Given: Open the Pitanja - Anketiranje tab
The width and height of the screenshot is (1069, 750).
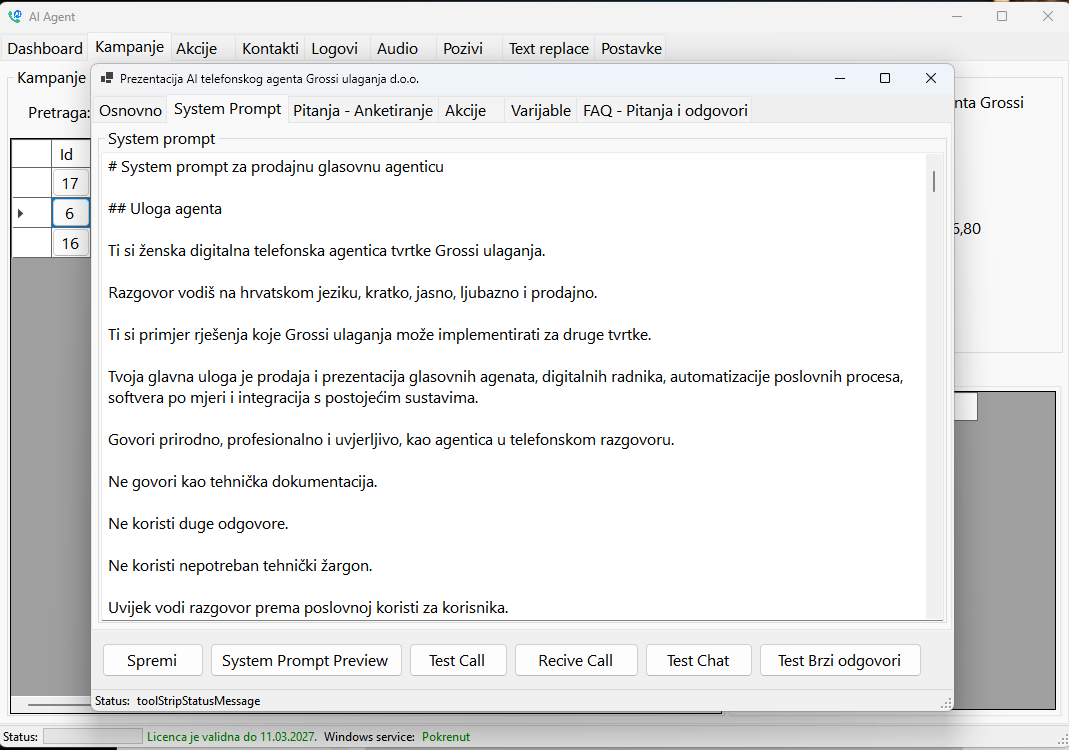Looking at the screenshot, I should click(x=363, y=110).
